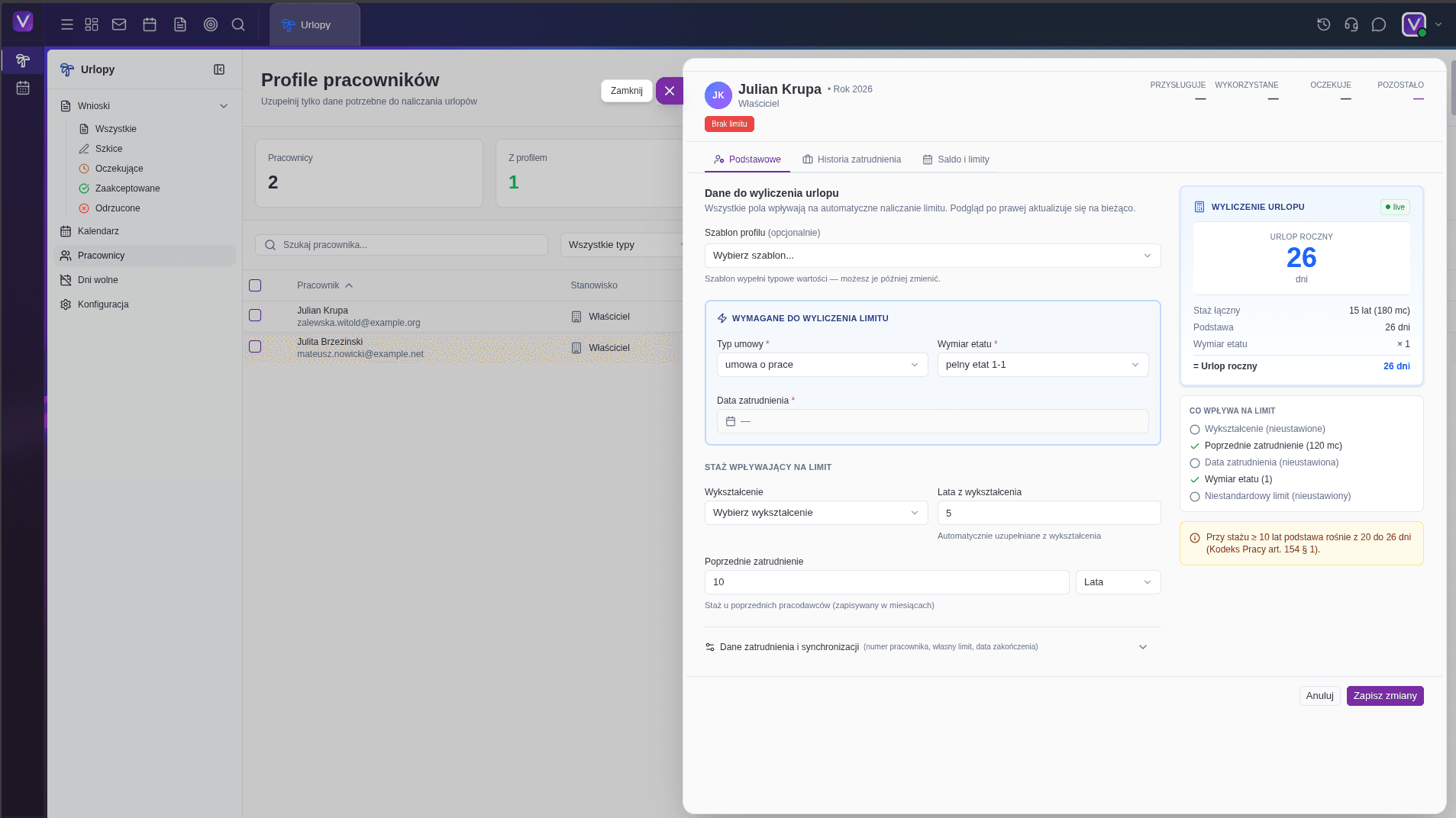Image resolution: width=1456 pixels, height=818 pixels.
Task: Click the Zapisz zmiany button
Action: pos(1383,695)
